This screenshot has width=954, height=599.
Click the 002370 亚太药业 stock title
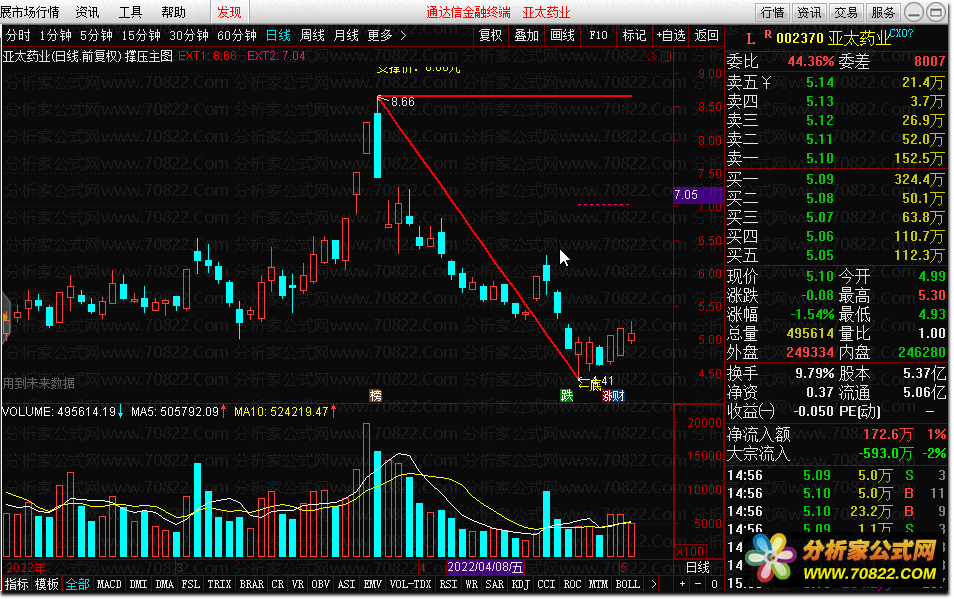tap(833, 39)
